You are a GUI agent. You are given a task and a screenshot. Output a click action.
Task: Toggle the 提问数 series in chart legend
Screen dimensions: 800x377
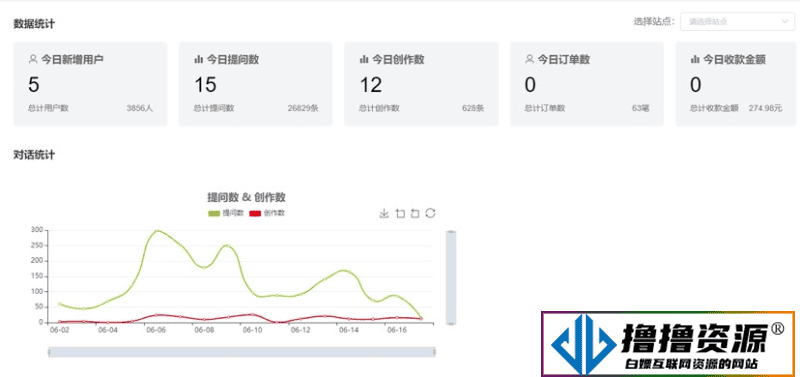(x=226, y=213)
